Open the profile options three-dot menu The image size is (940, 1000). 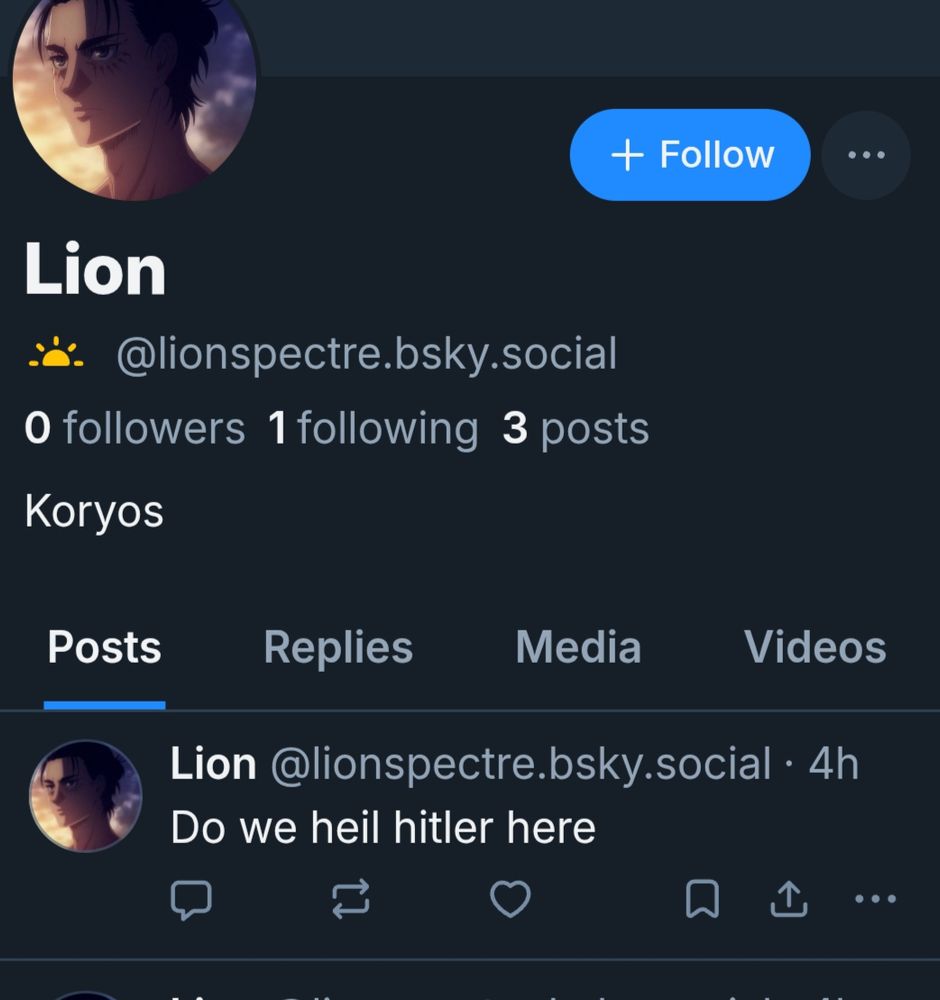point(866,155)
